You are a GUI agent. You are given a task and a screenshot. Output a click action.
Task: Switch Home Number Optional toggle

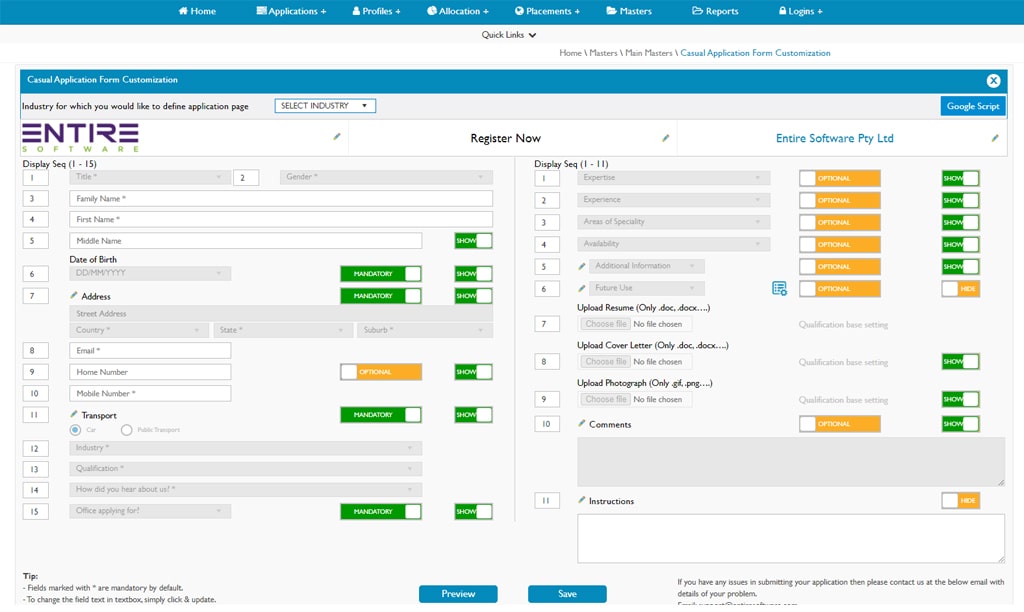coord(380,372)
